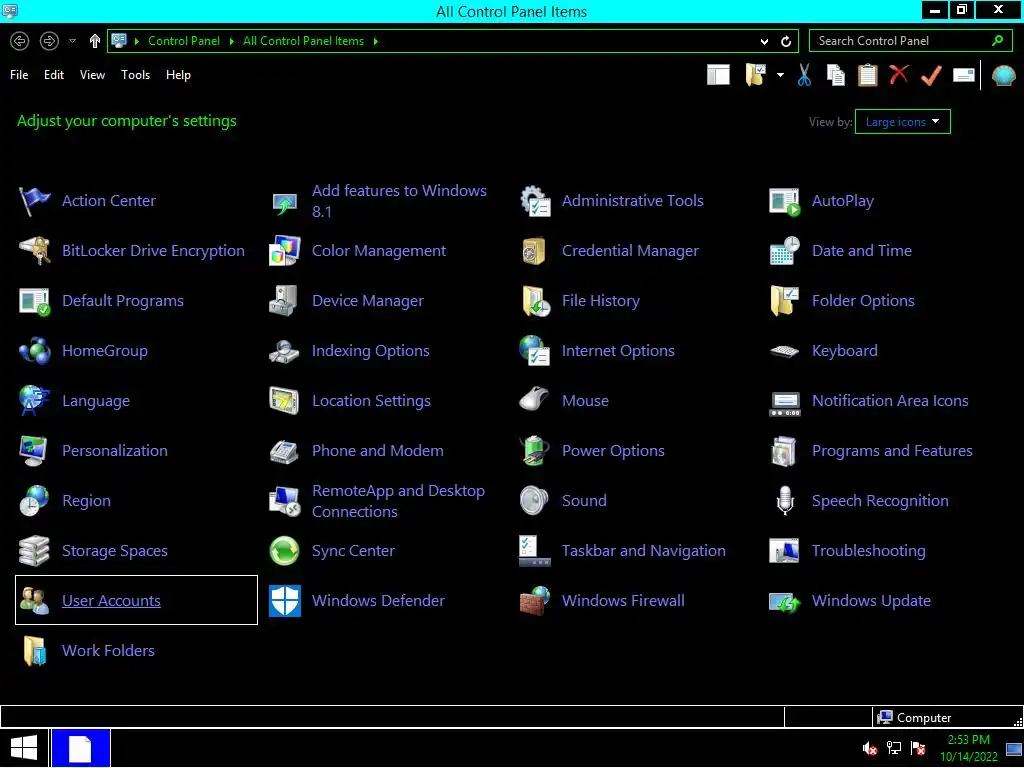The image size is (1024, 768).
Task: Open the Power Options link
Action: click(x=613, y=451)
